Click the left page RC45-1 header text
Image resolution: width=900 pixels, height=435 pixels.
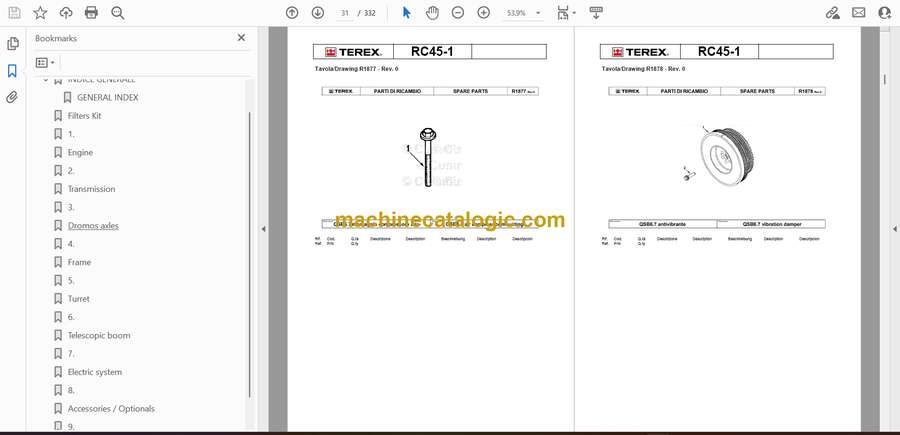tap(432, 52)
